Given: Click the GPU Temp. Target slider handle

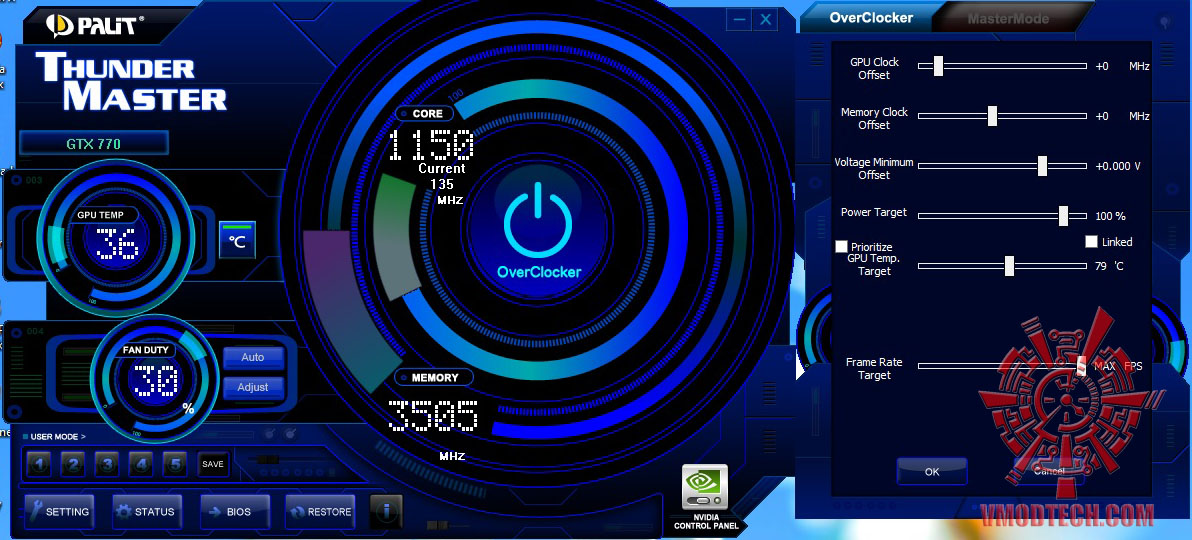Looking at the screenshot, I should point(1010,265).
